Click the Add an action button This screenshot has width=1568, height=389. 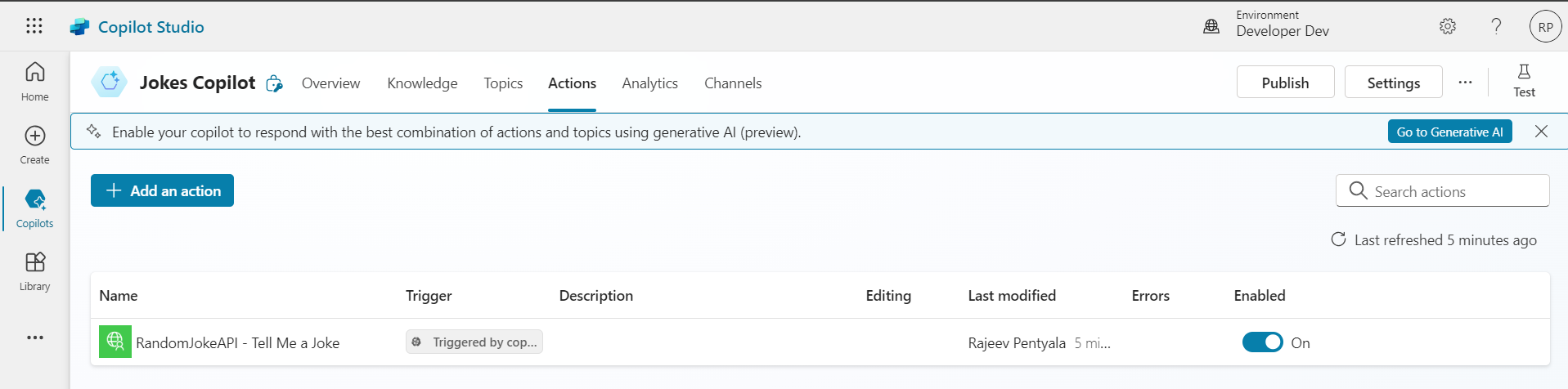[162, 190]
